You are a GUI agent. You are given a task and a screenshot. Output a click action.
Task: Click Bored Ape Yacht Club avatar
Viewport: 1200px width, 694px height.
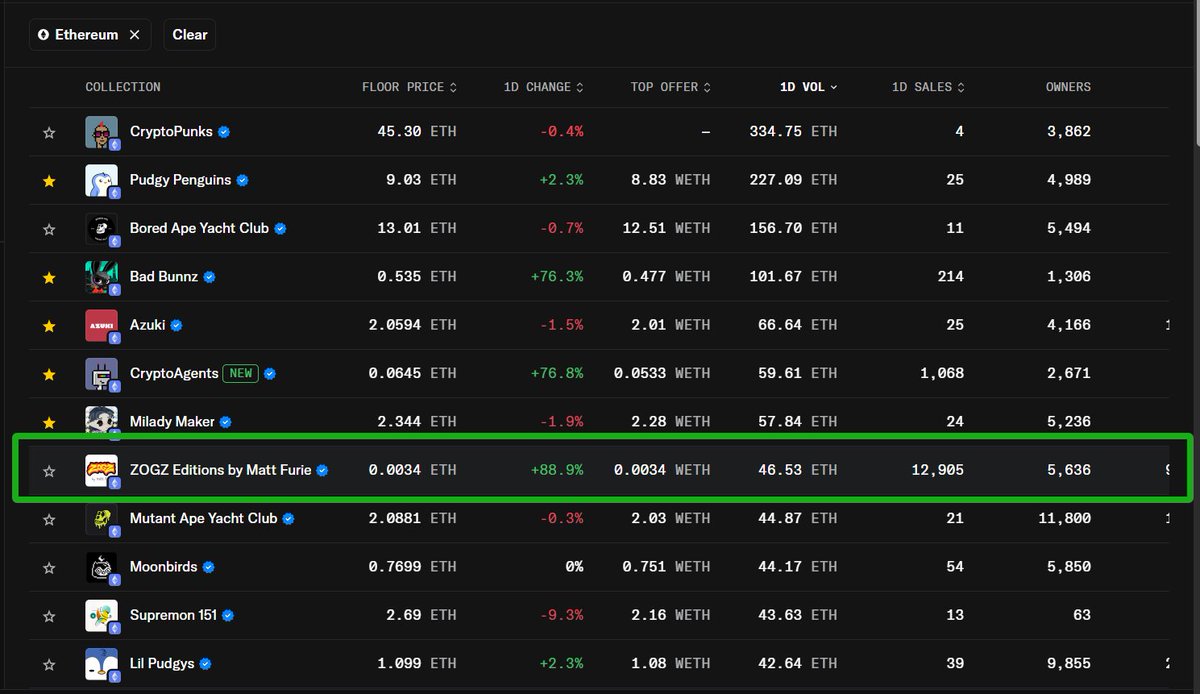pos(102,228)
